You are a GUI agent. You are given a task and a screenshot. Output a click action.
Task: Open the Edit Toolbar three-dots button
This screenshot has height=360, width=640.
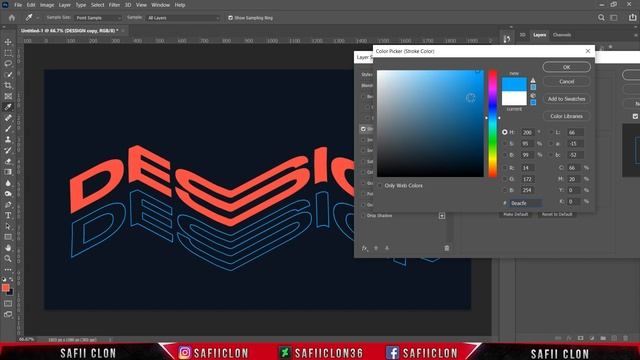coord(8,270)
